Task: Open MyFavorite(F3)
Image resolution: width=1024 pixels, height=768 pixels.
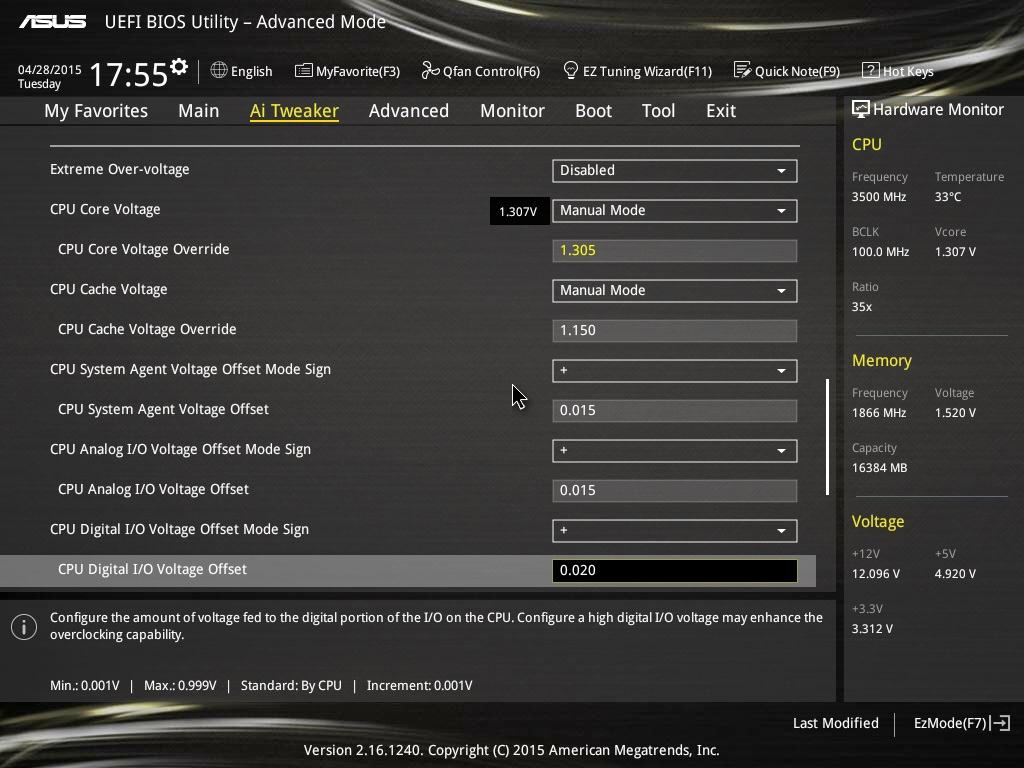Action: pos(347,71)
